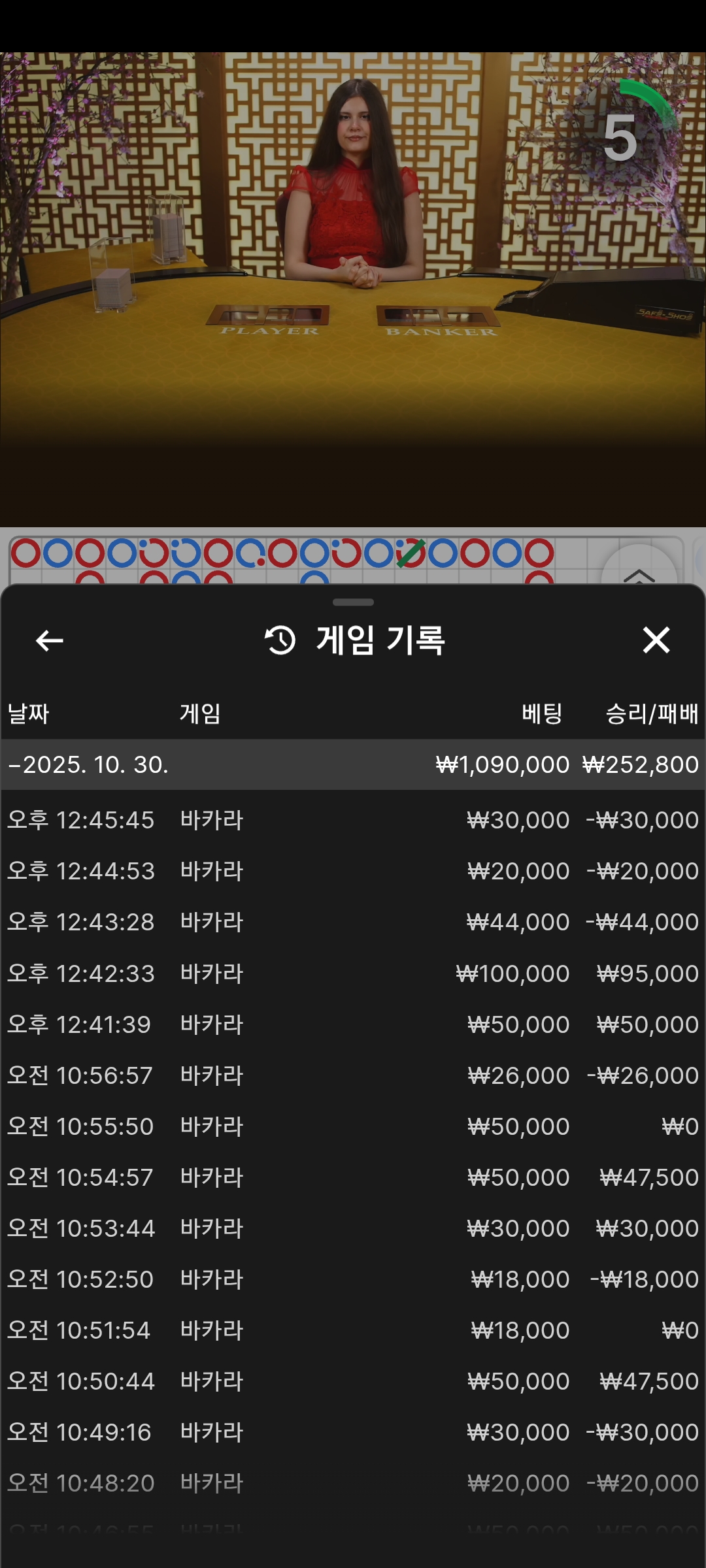Click the back arrow in game history
This screenshot has width=706, height=1568.
[x=50, y=640]
